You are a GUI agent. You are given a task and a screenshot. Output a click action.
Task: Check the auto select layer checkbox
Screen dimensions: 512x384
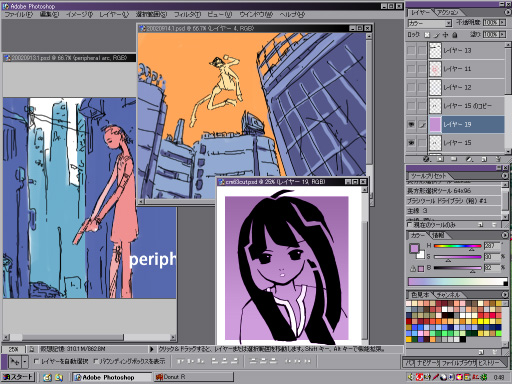pos(36,361)
